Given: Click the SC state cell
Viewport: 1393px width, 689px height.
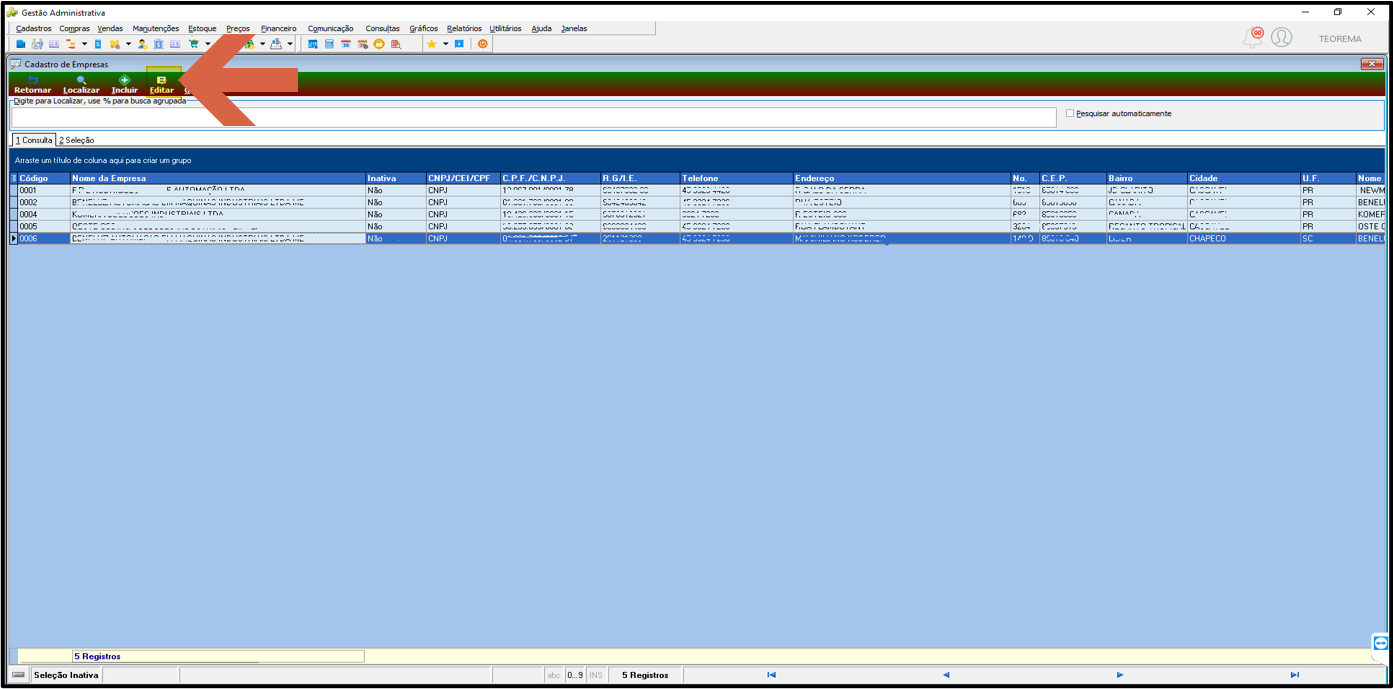Looking at the screenshot, I should [1327, 239].
